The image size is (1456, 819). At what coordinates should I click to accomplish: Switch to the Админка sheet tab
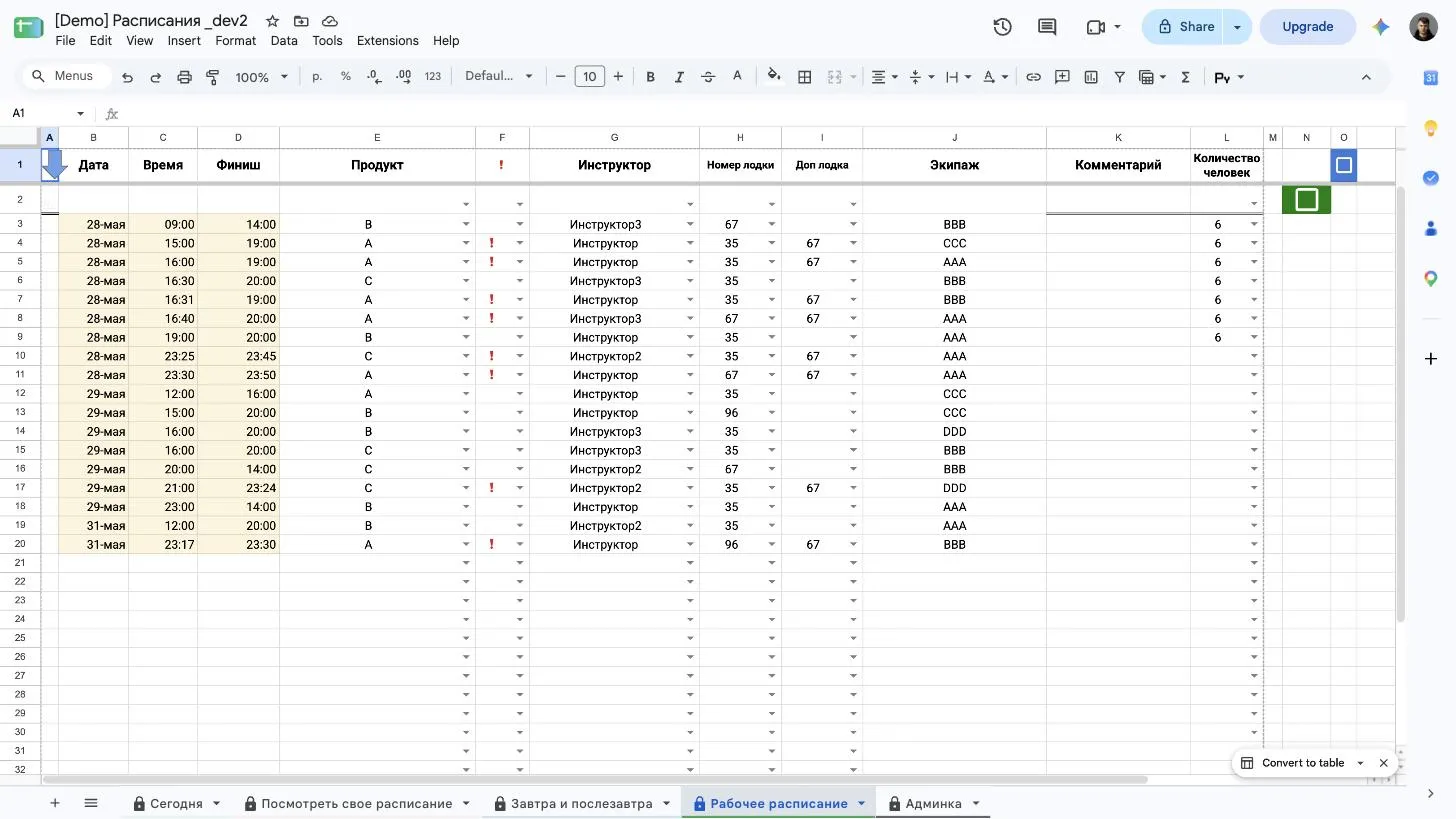[933, 803]
